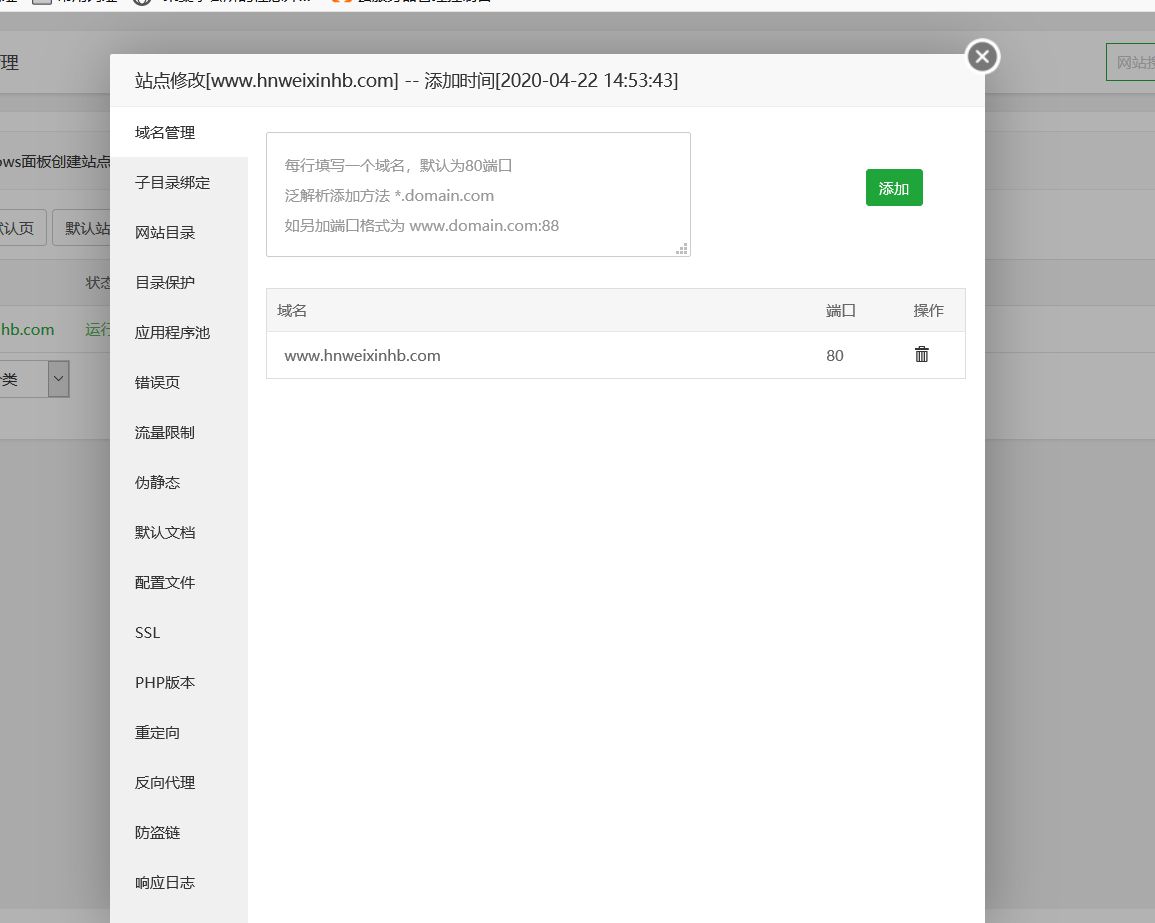Click the partially hidden 认页 button in background
Viewport: 1155px width, 923px height.
[23, 228]
